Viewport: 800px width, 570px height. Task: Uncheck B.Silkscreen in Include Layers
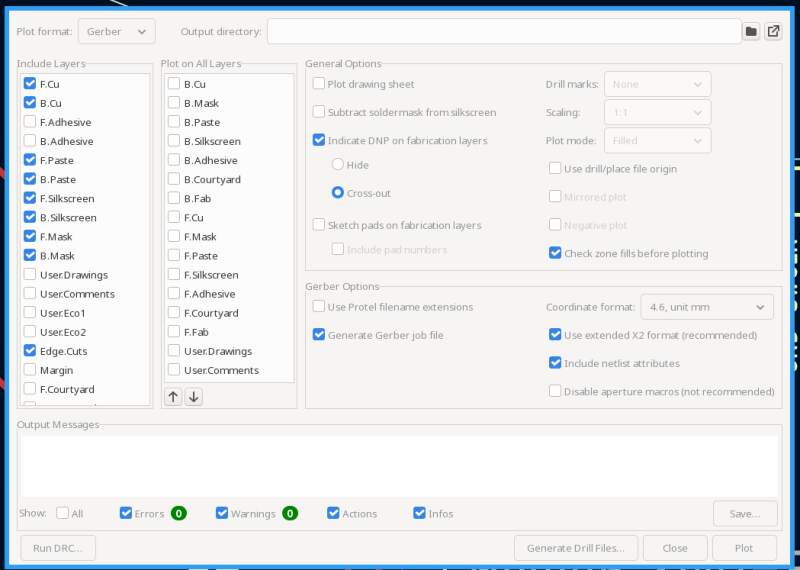[30, 217]
